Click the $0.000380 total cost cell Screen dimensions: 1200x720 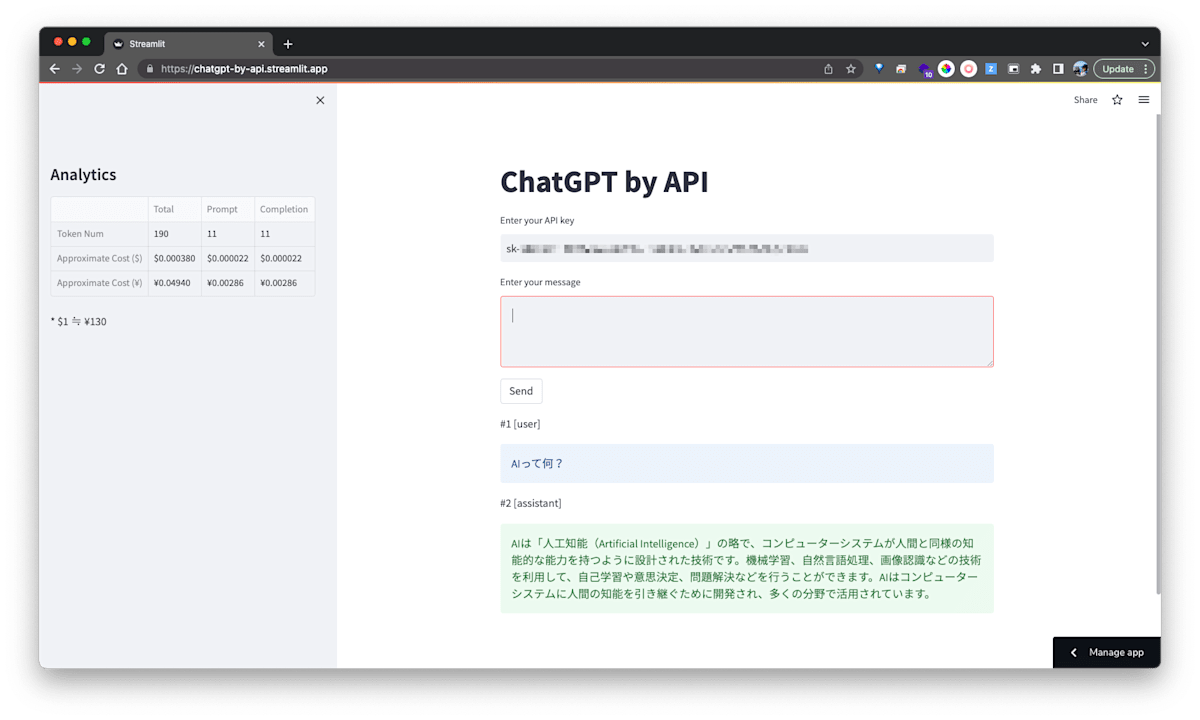tap(175, 258)
